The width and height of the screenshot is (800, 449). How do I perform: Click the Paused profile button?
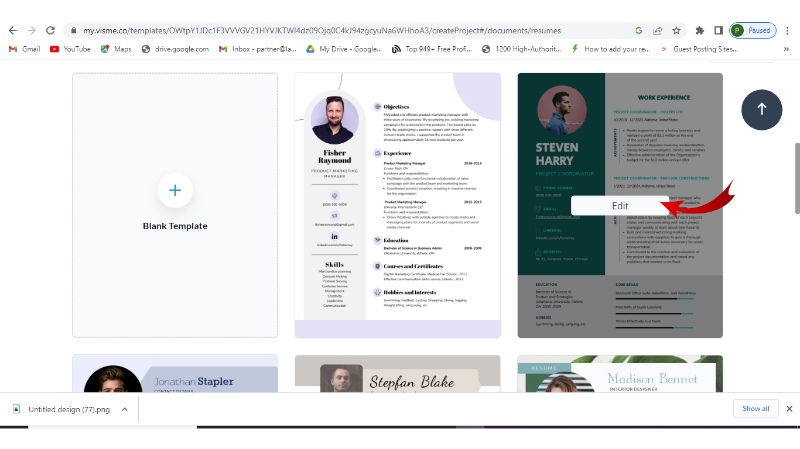(752, 31)
